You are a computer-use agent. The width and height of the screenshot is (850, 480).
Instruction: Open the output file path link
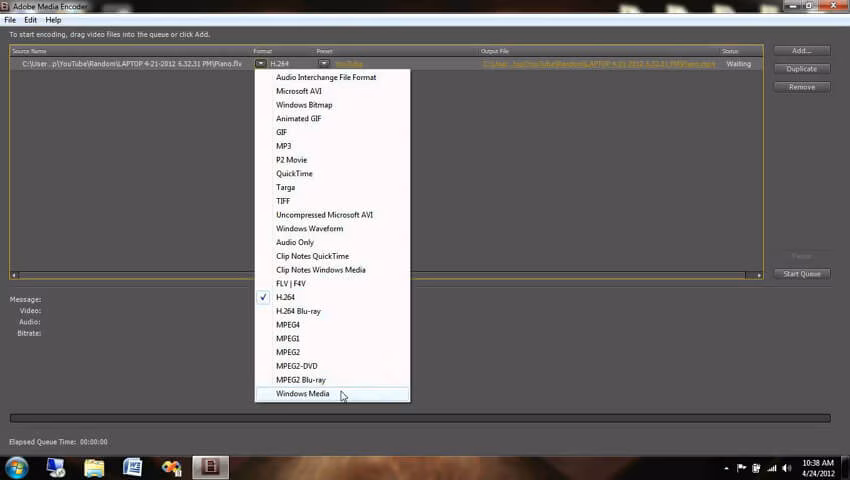(599, 64)
